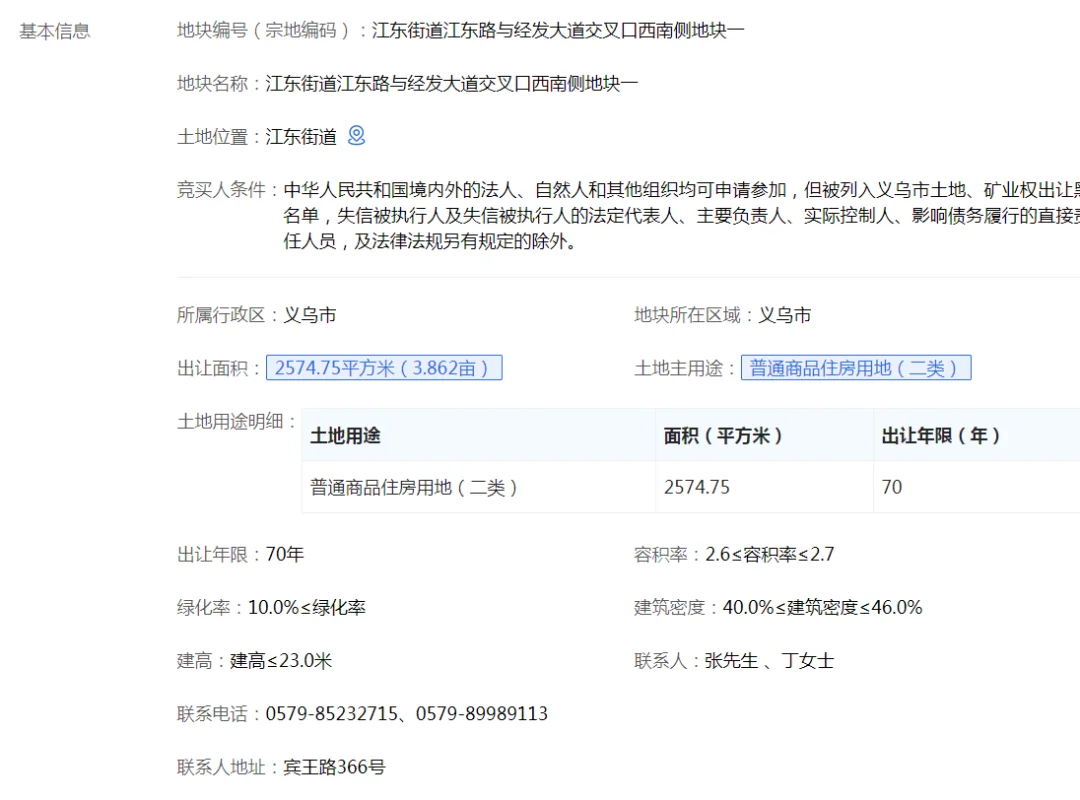The image size is (1080, 800).
Task: Select table cell 普通商品住房用地（二类）
Action: pos(478,487)
